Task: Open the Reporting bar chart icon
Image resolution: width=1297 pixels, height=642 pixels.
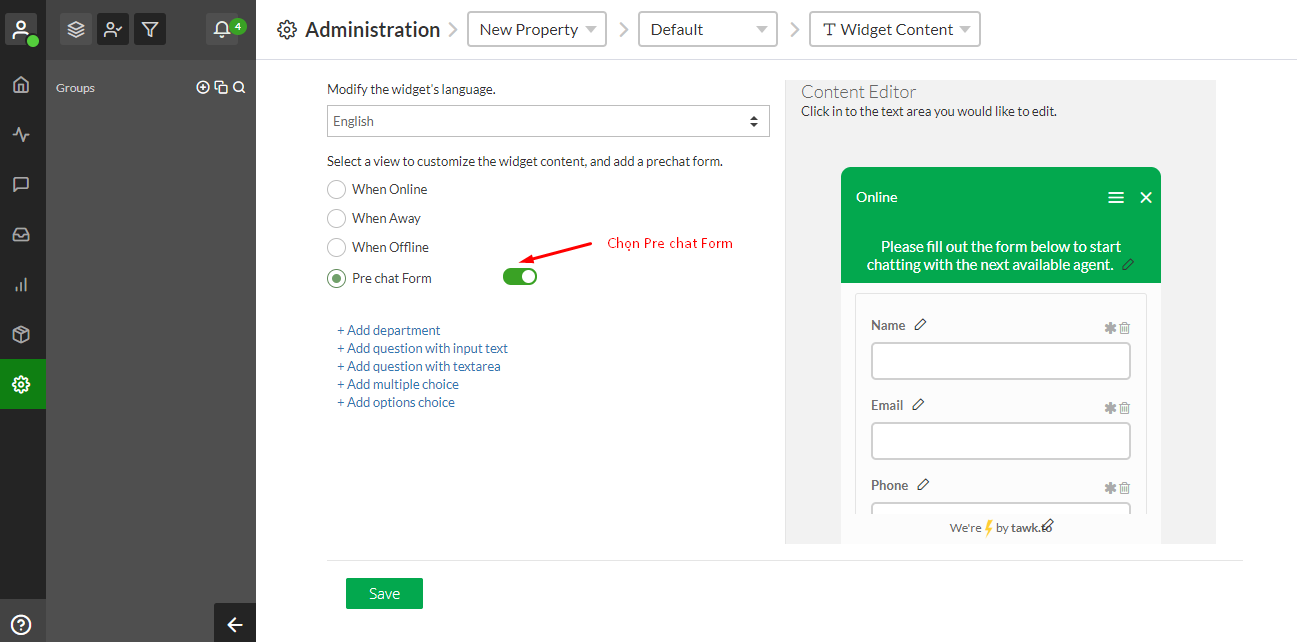Action: coord(21,285)
